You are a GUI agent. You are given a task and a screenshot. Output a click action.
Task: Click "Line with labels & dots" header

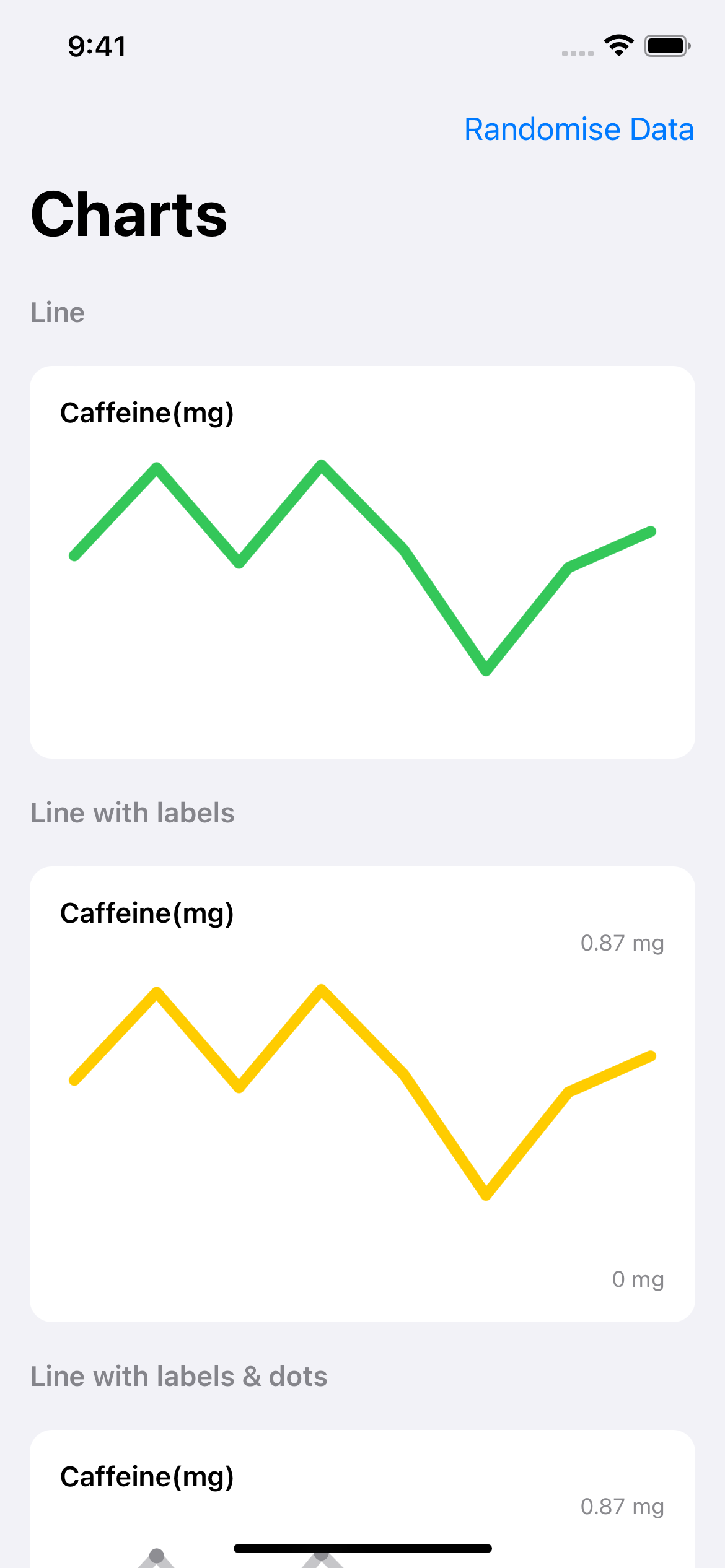click(179, 1377)
